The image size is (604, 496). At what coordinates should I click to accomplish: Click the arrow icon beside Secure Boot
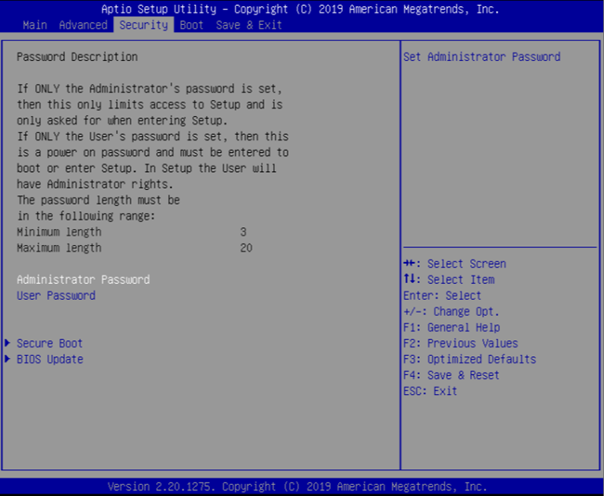click(8, 343)
